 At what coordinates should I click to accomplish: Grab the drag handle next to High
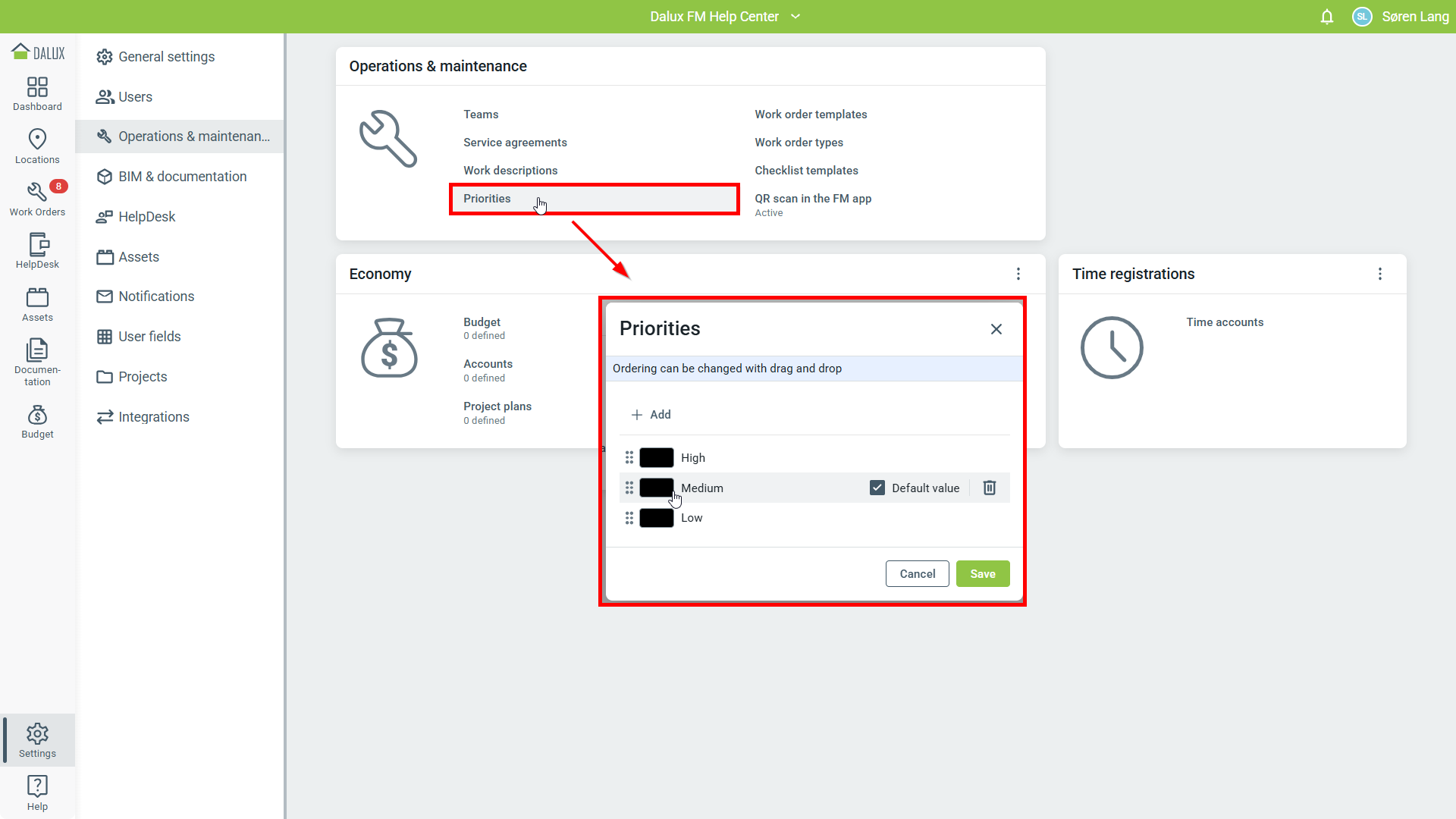tap(629, 457)
